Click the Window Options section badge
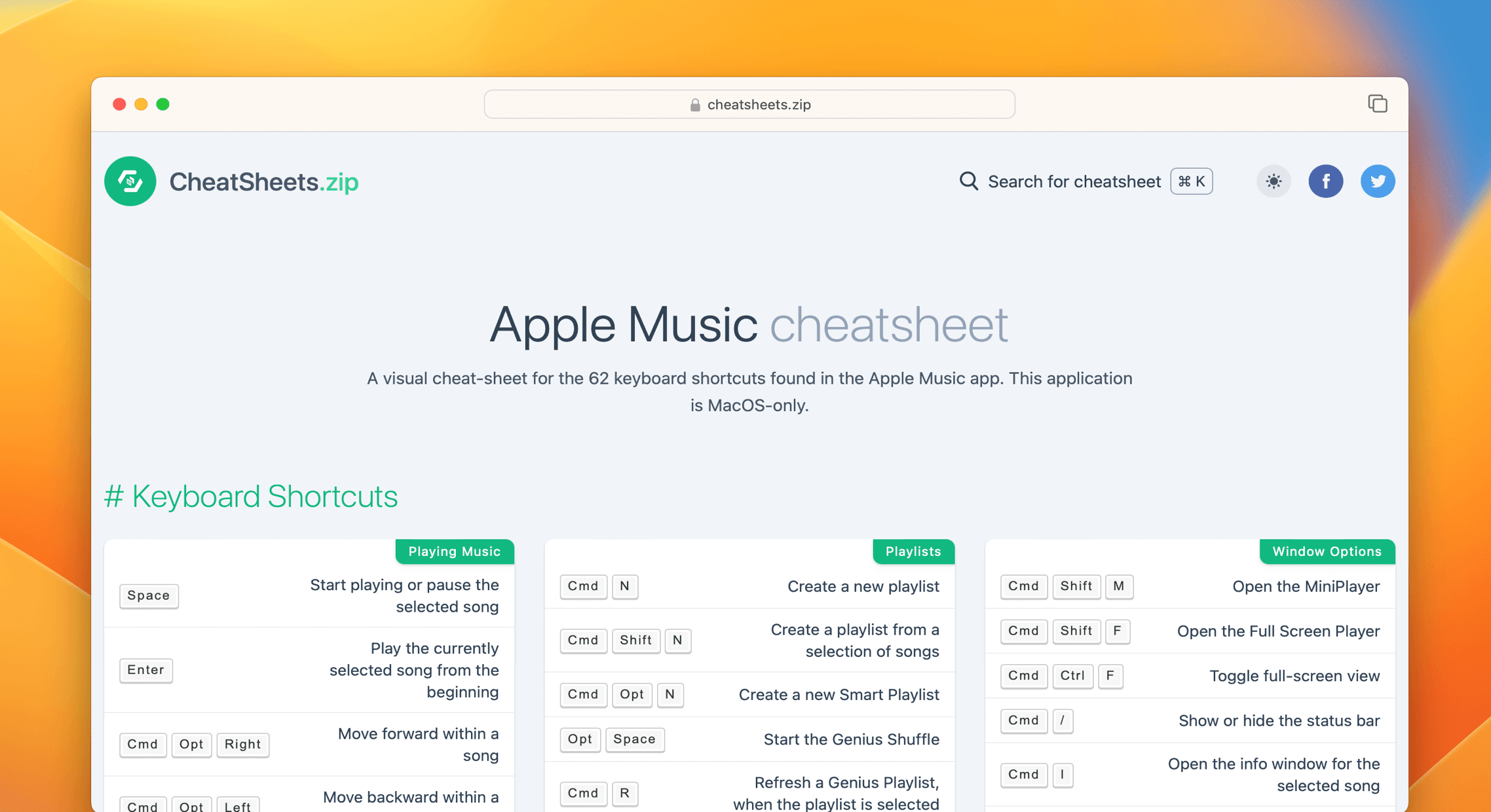Screen dimensions: 1491x812 point(1327,551)
